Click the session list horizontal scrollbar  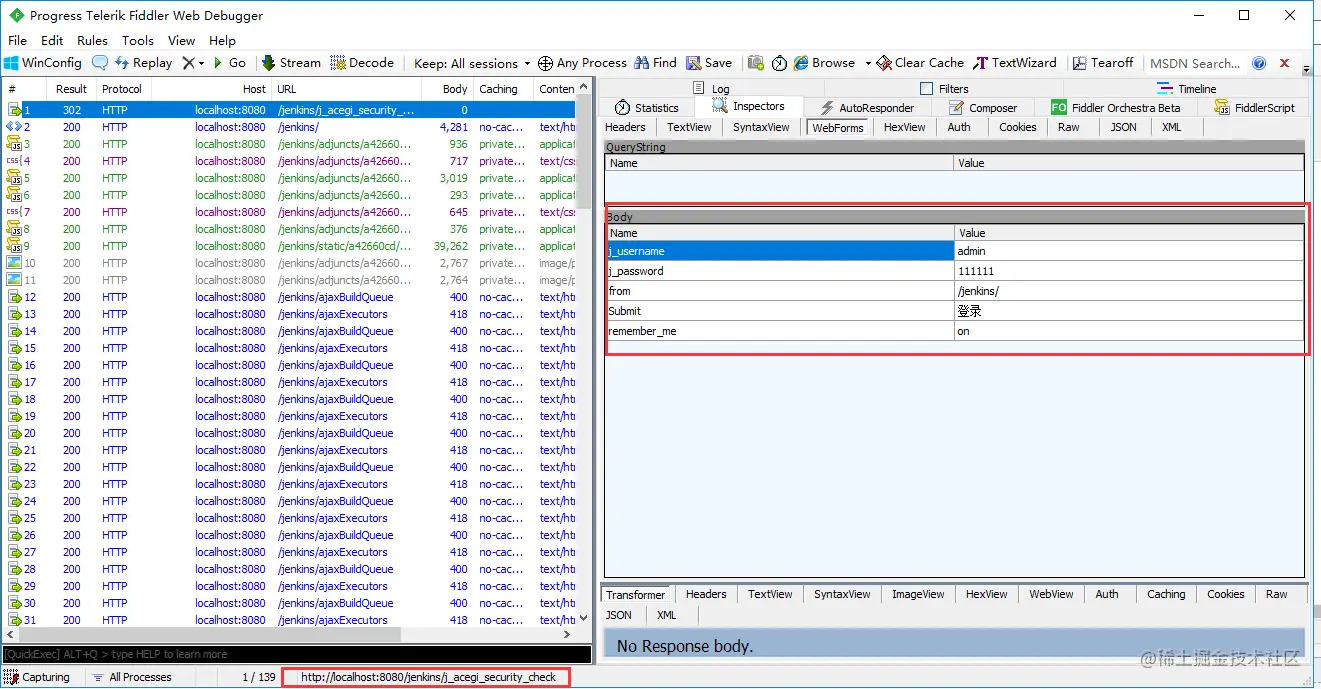tap(290, 635)
